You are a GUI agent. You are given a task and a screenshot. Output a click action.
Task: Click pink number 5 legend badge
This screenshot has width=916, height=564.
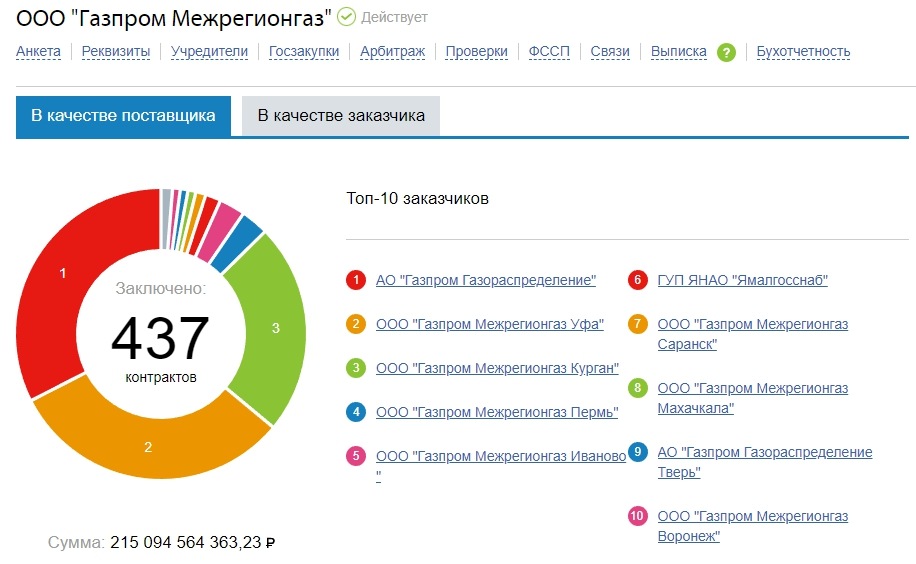(x=356, y=456)
